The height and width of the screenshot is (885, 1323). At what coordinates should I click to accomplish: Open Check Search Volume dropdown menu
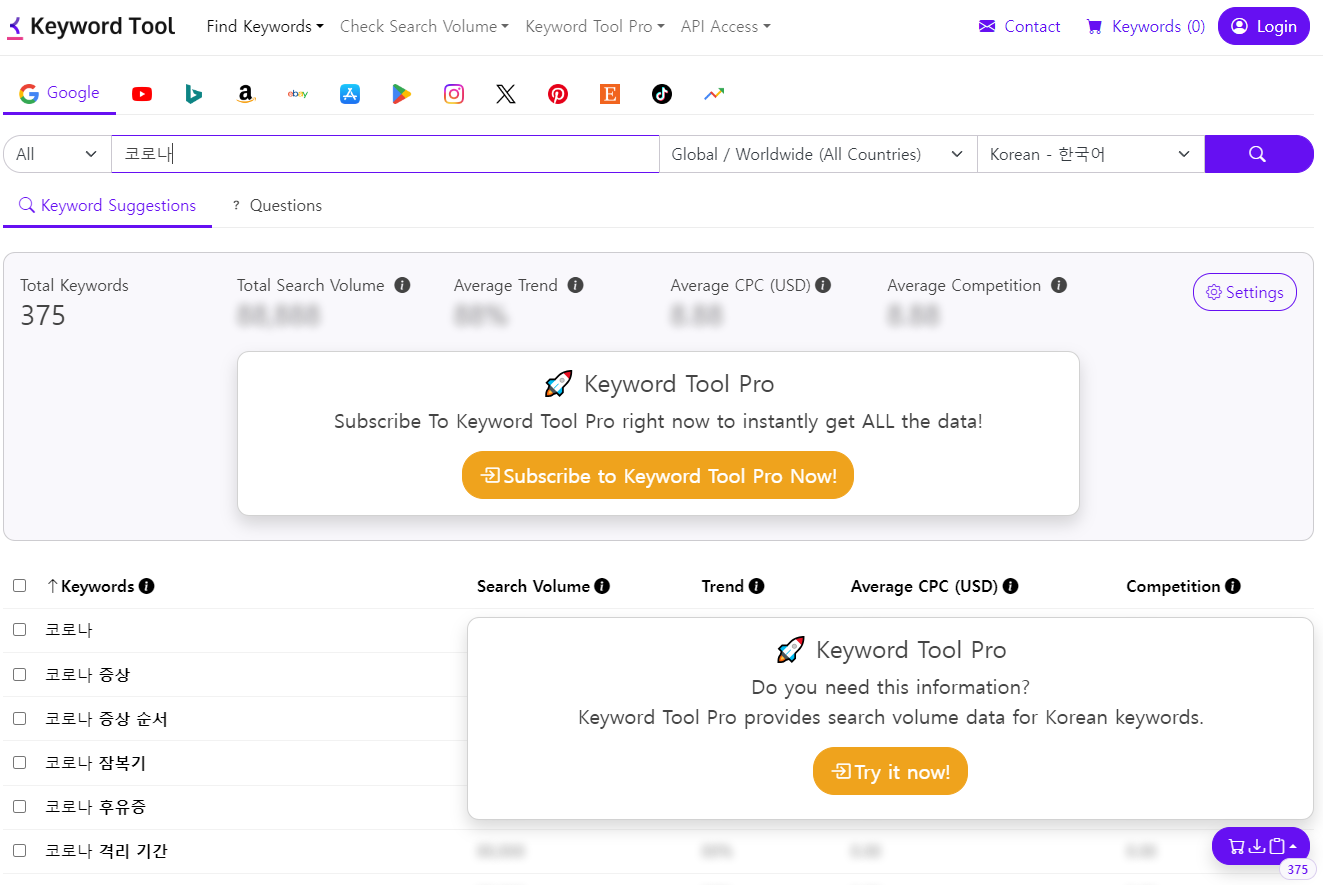click(x=424, y=27)
